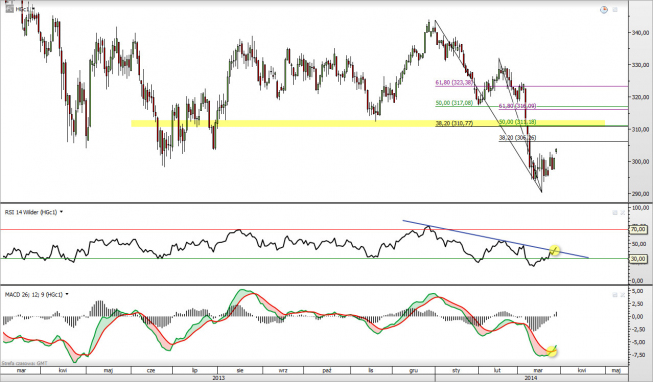653x382 pixels.
Task: Click the 'lip' month on the time axis
Action: (x=194, y=370)
